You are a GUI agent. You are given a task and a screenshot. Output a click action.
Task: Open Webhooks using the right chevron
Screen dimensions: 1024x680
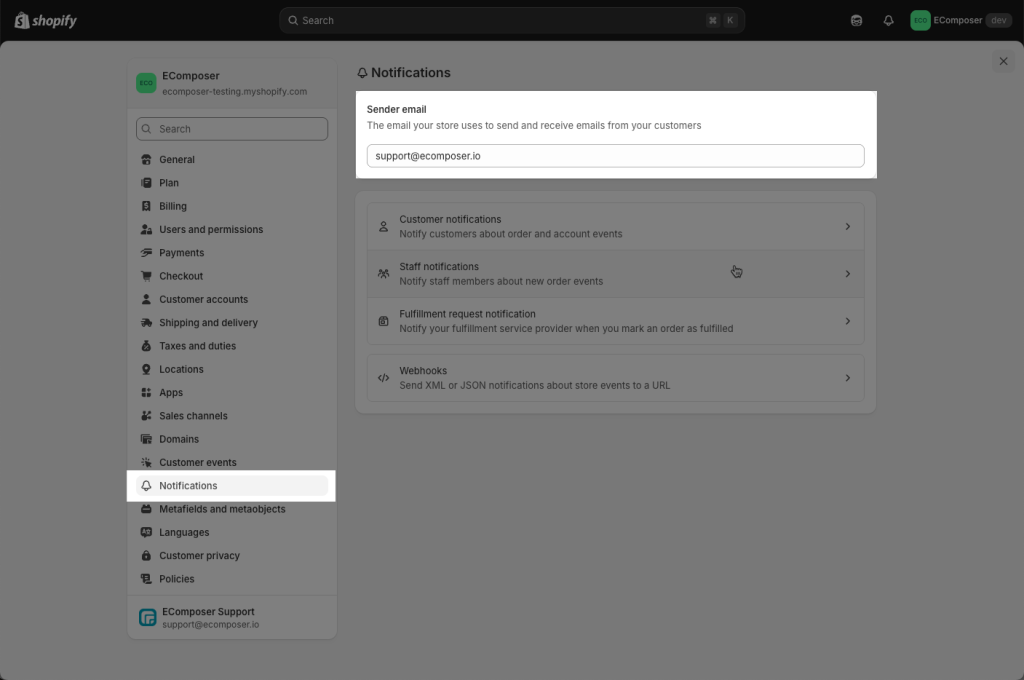point(847,378)
